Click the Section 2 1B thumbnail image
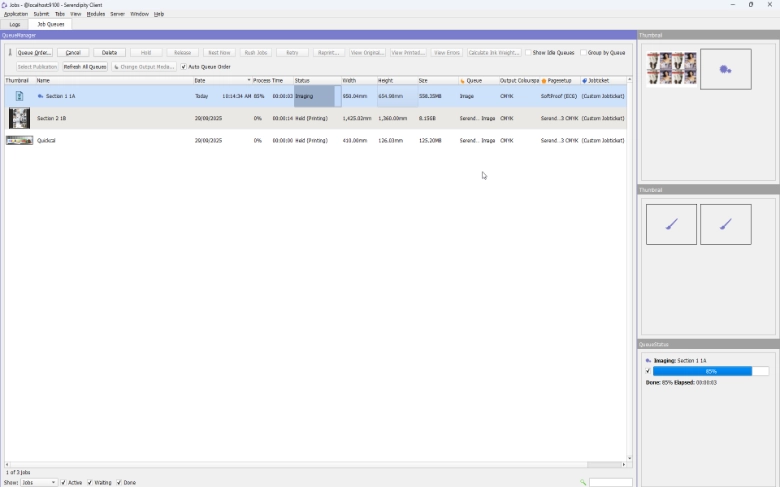The image size is (780, 487). pyautogui.click(x=19, y=118)
